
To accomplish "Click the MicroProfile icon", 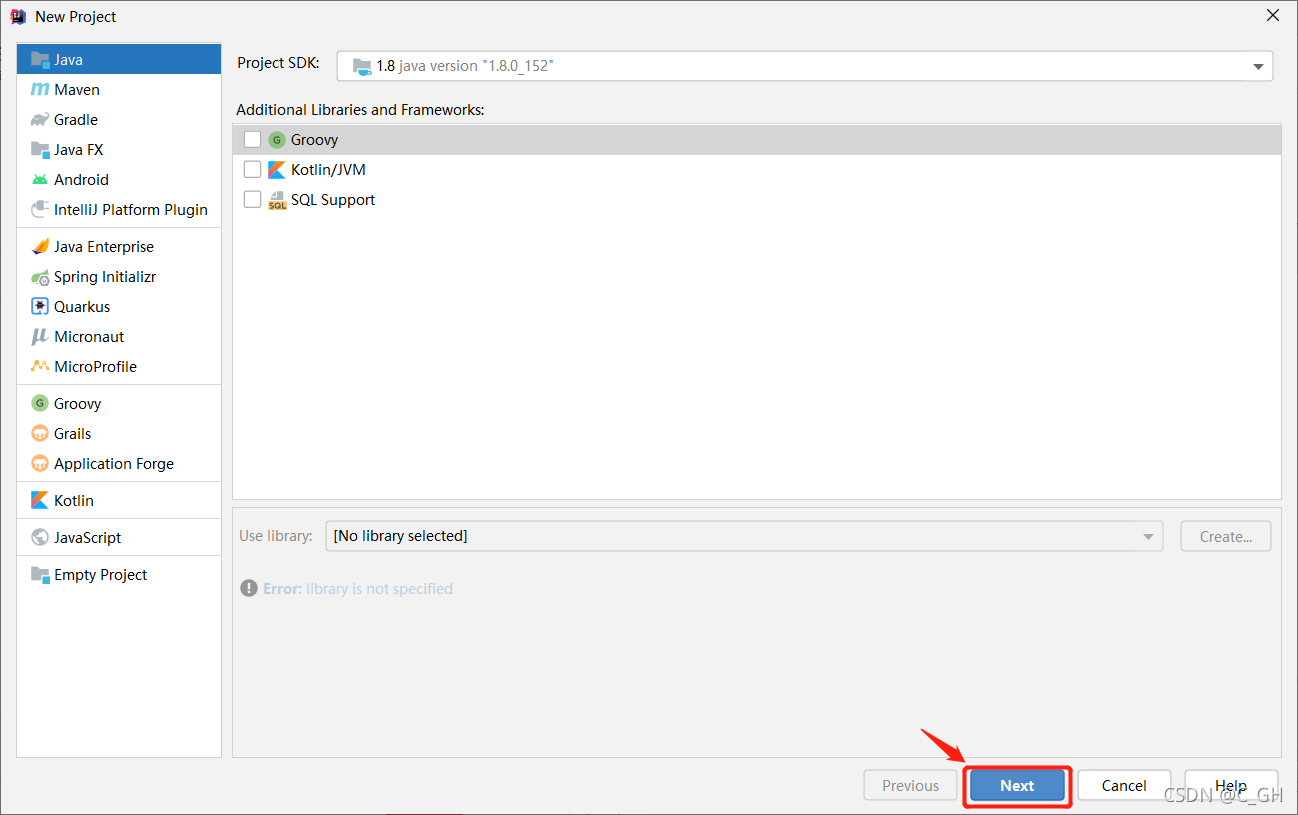I will 40,366.
